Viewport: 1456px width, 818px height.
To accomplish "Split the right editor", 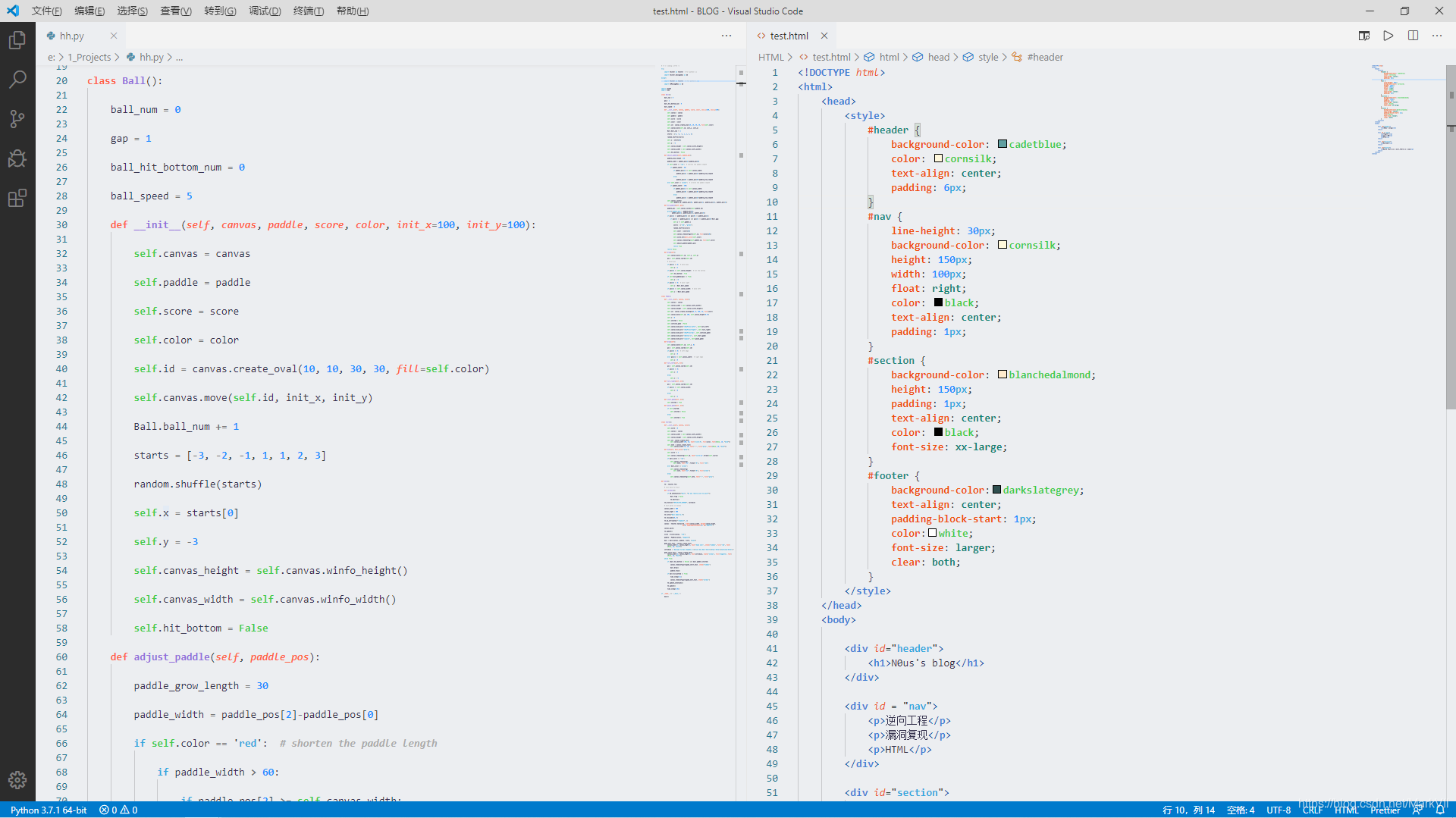I will [1413, 36].
